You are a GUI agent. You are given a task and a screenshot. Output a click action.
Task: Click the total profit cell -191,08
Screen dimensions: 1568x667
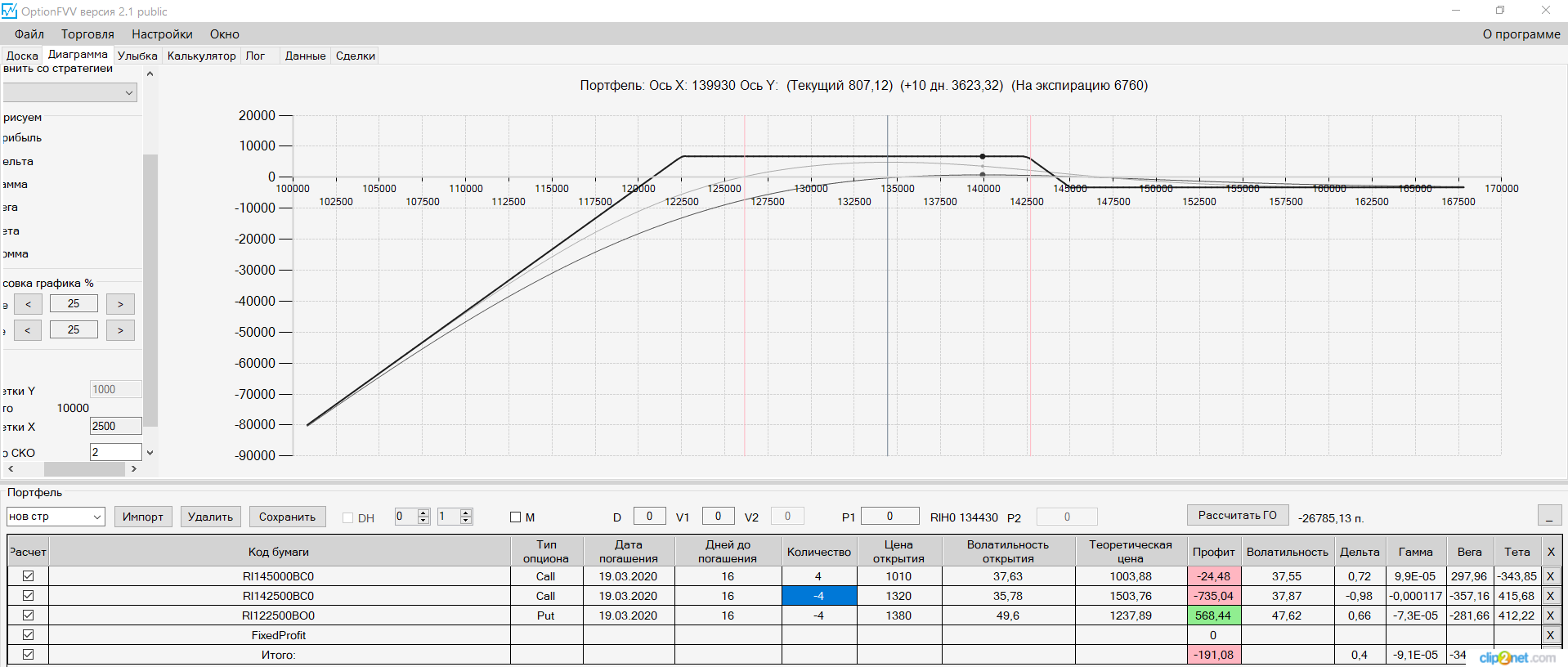(x=1214, y=655)
